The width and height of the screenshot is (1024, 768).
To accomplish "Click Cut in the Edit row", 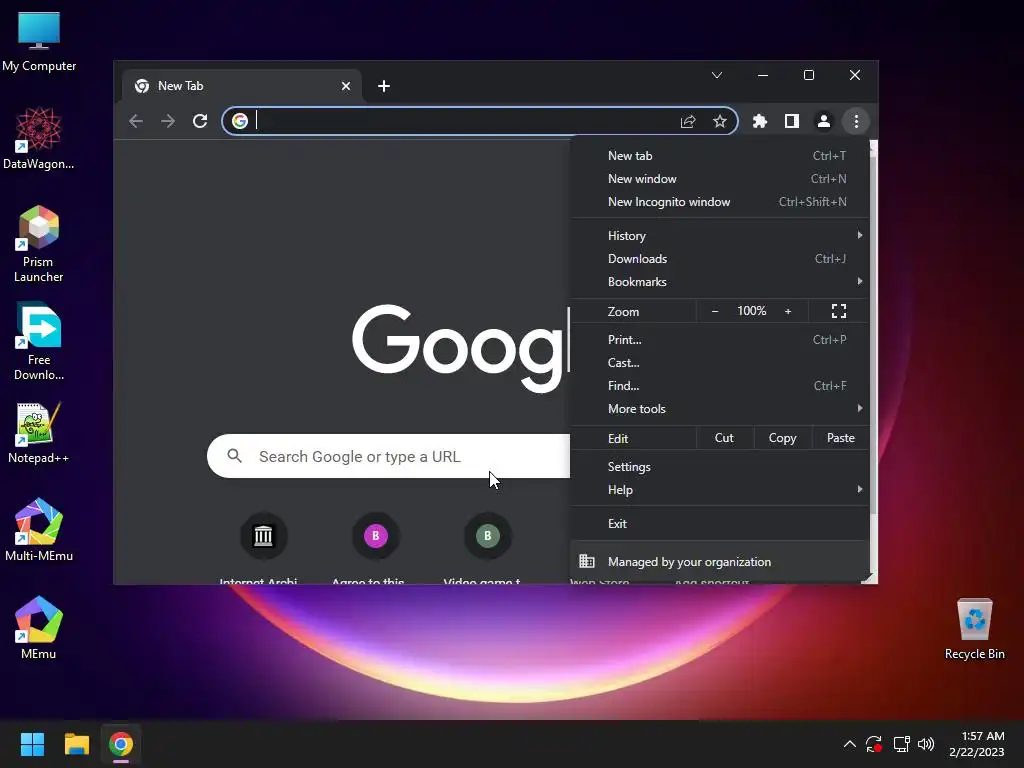I will tap(724, 438).
